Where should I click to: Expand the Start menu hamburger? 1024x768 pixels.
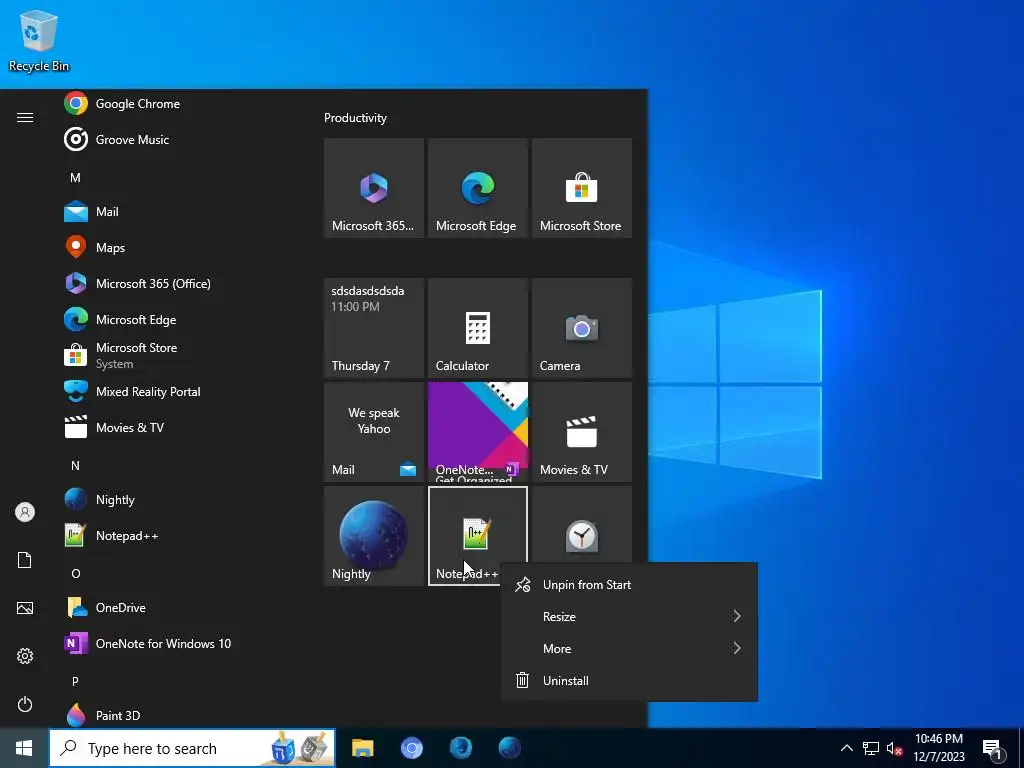point(25,118)
